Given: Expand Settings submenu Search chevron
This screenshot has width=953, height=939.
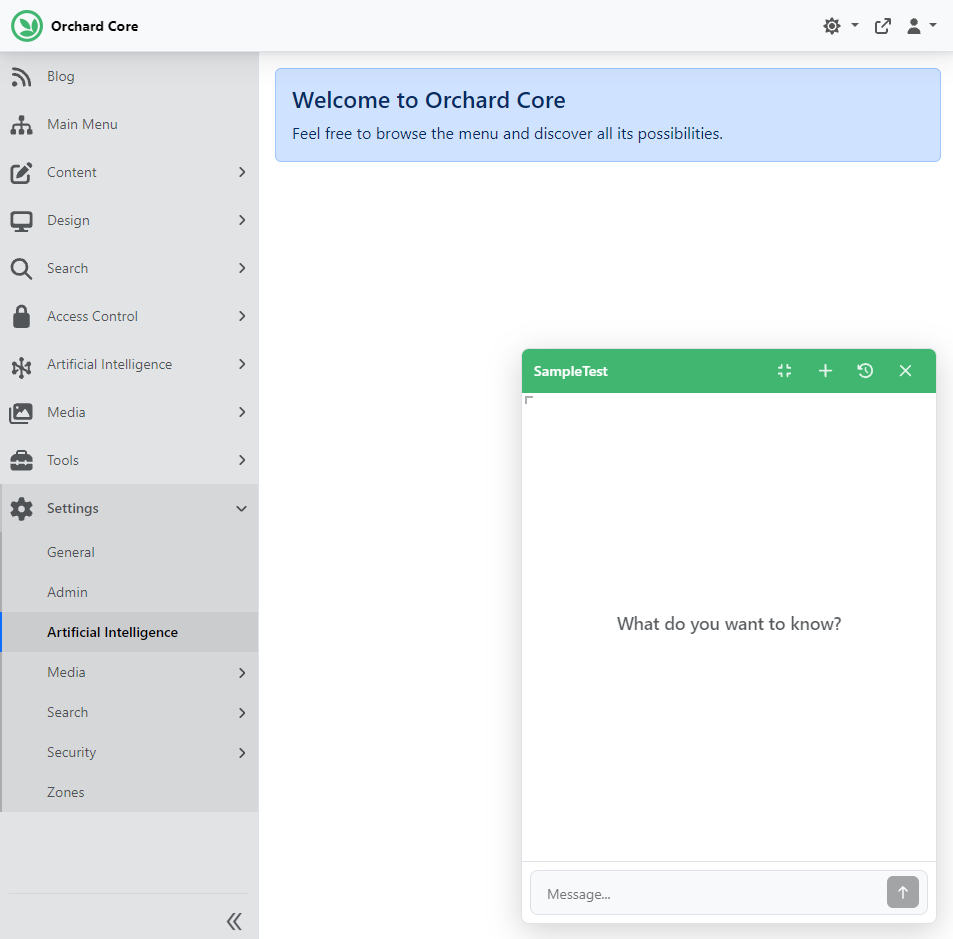Looking at the screenshot, I should (242, 713).
